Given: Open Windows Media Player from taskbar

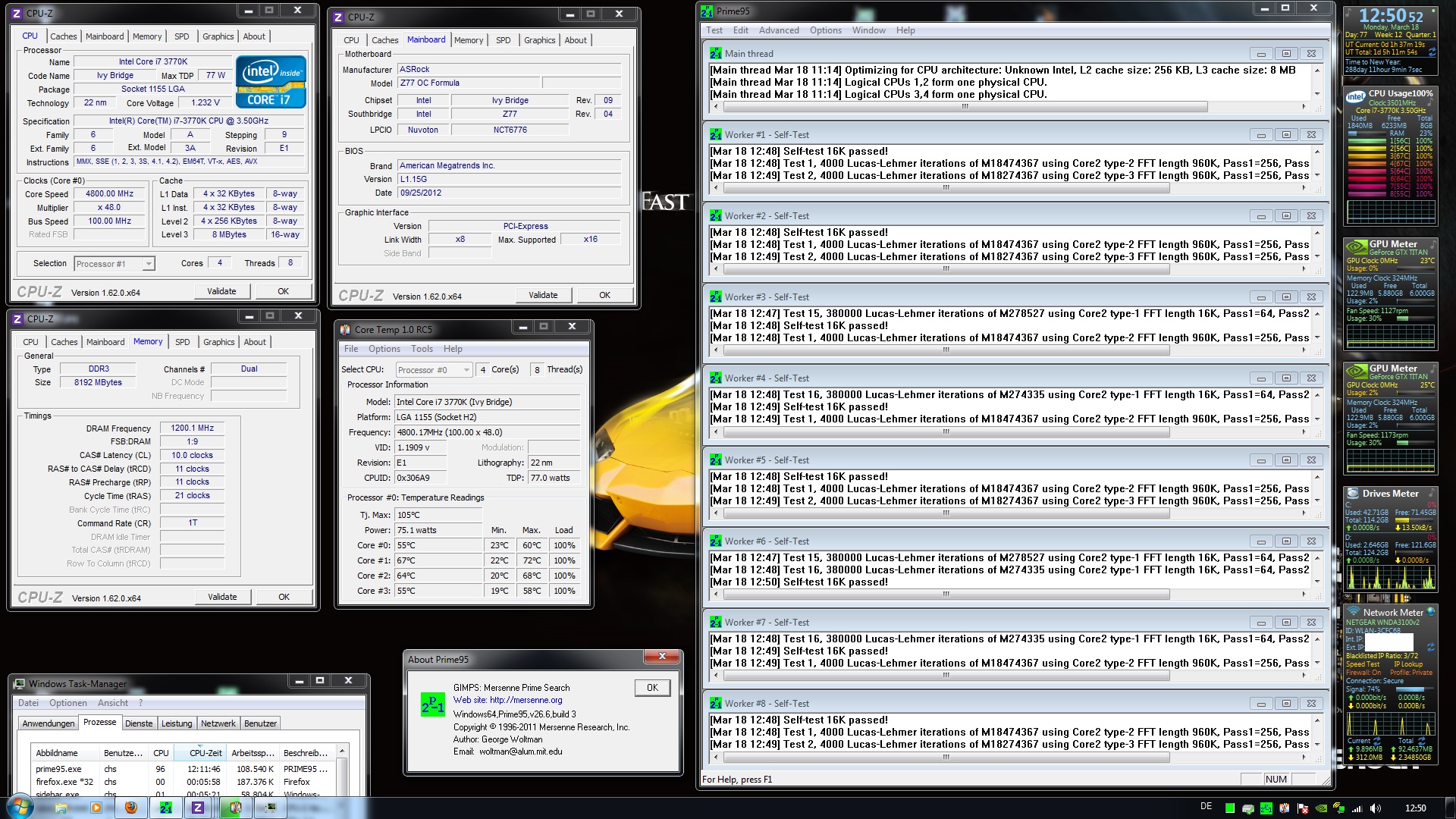Looking at the screenshot, I should pyautogui.click(x=96, y=808).
